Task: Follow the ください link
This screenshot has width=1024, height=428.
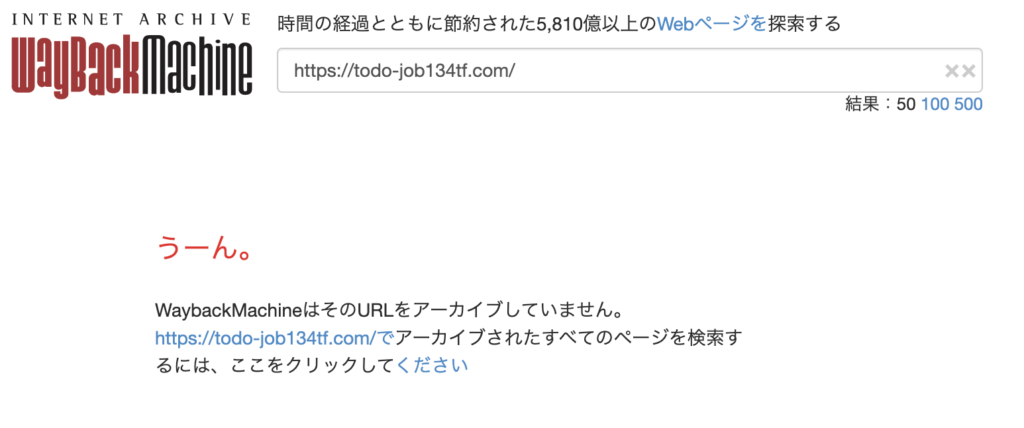Action: tap(432, 365)
